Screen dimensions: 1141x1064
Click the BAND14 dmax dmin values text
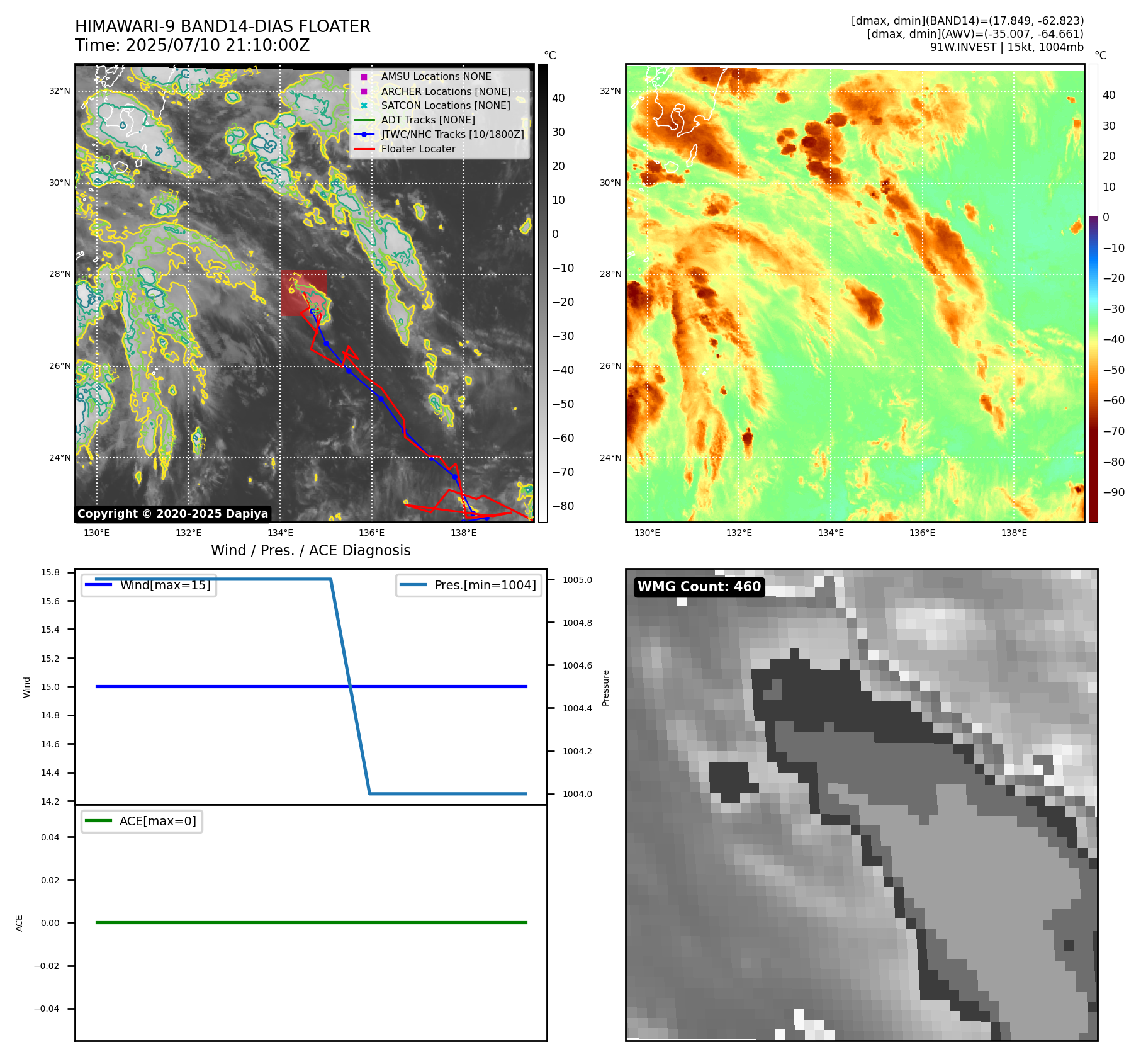tap(968, 21)
